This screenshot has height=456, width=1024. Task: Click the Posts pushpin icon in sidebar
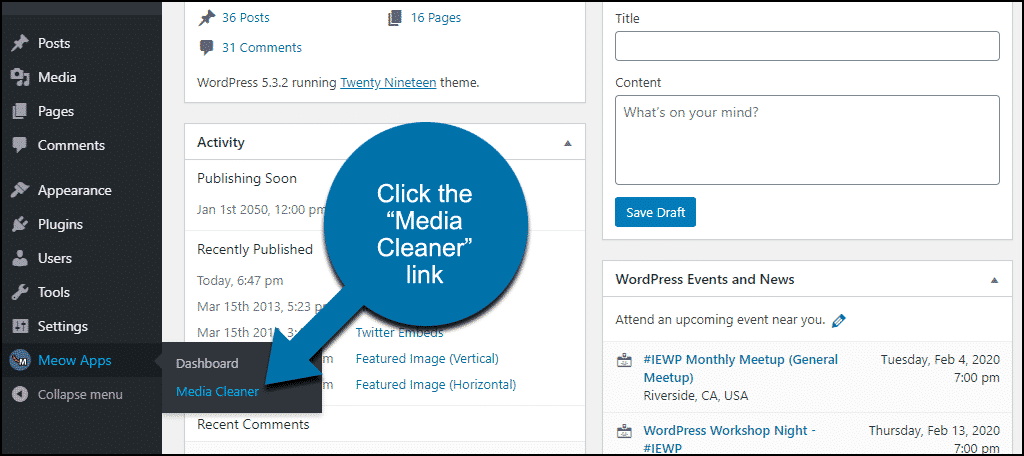click(20, 43)
